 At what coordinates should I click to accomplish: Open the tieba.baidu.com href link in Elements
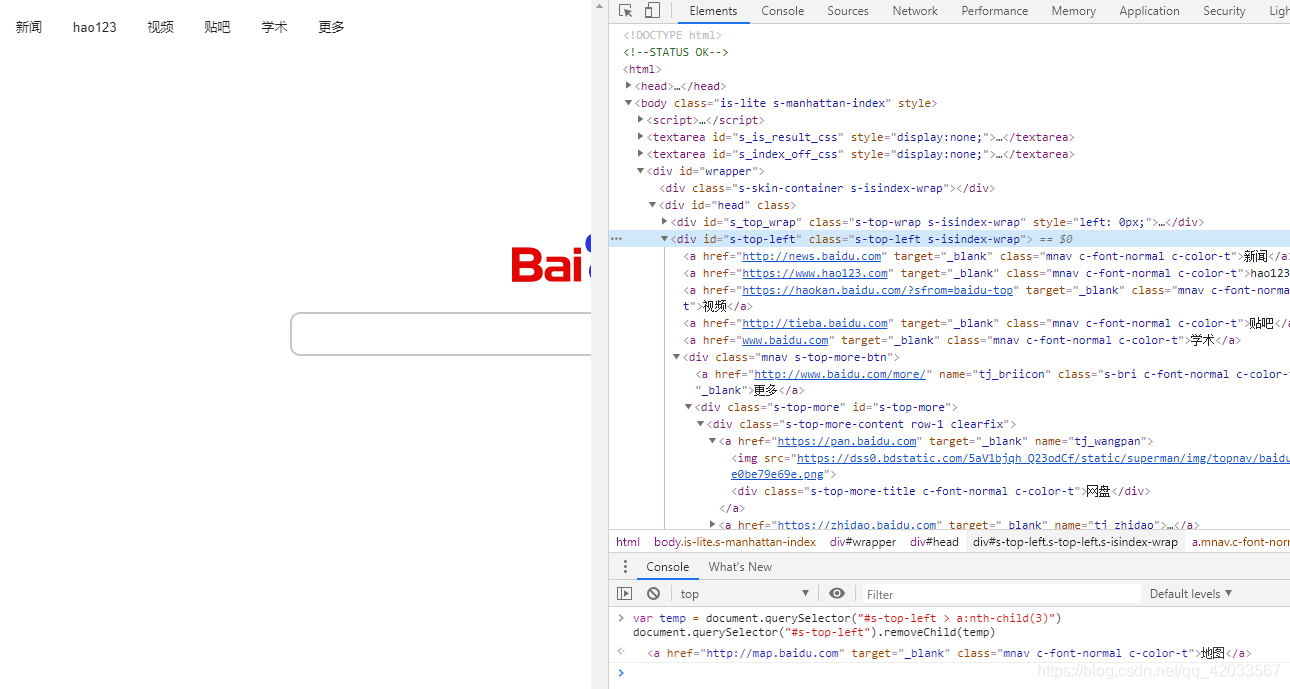coord(815,323)
